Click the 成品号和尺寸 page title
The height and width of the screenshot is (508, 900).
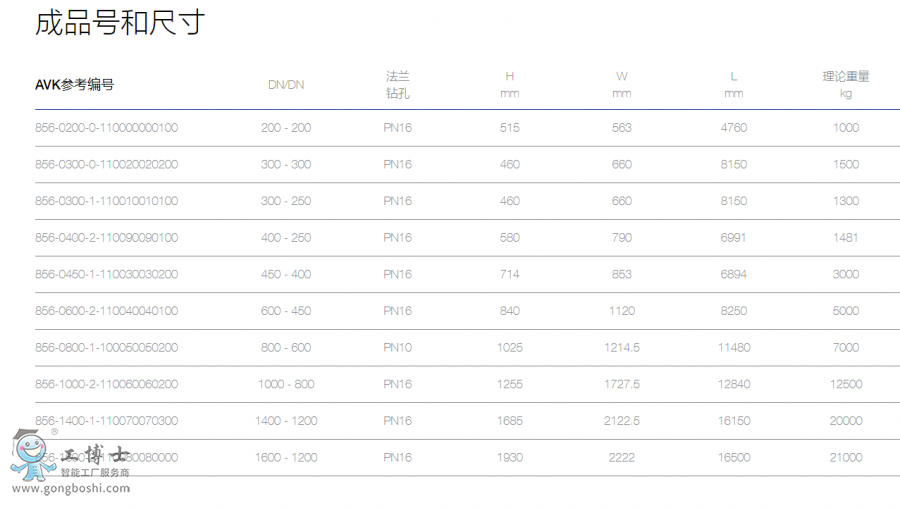(x=120, y=23)
